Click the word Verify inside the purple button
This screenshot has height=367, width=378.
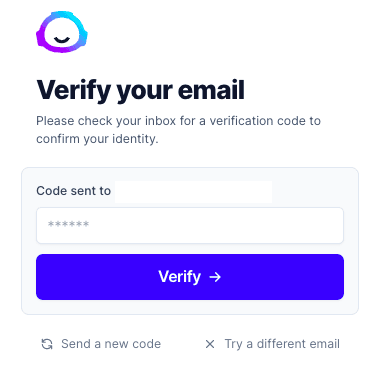(x=179, y=277)
